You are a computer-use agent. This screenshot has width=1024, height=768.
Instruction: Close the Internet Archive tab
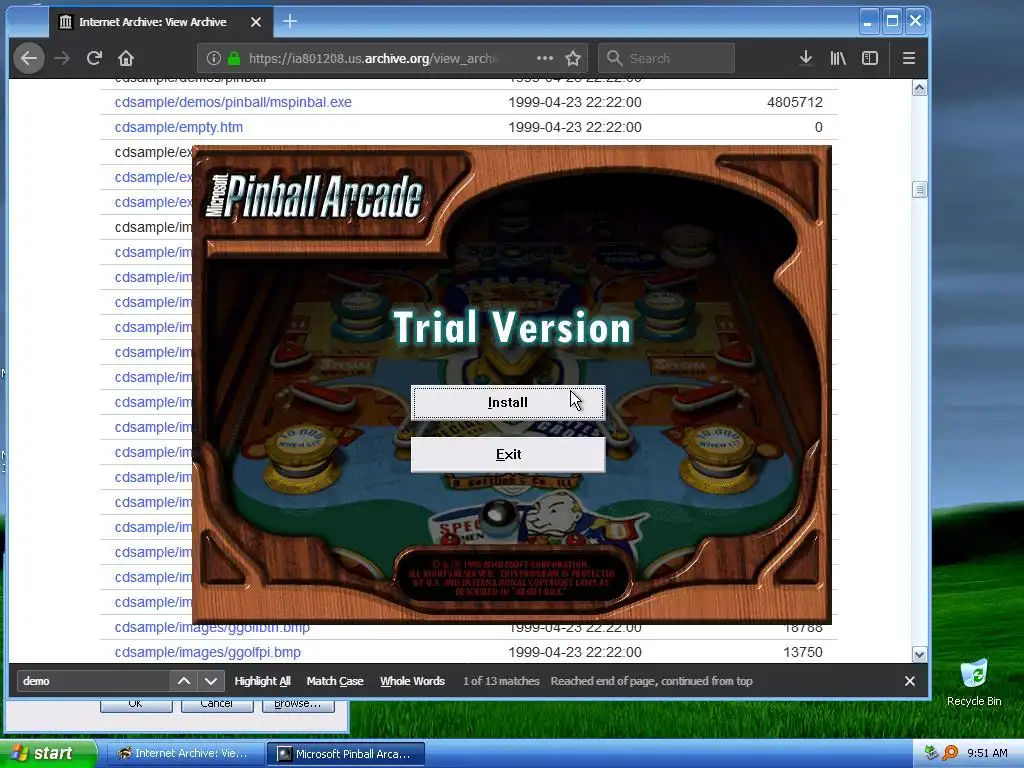coord(256,22)
